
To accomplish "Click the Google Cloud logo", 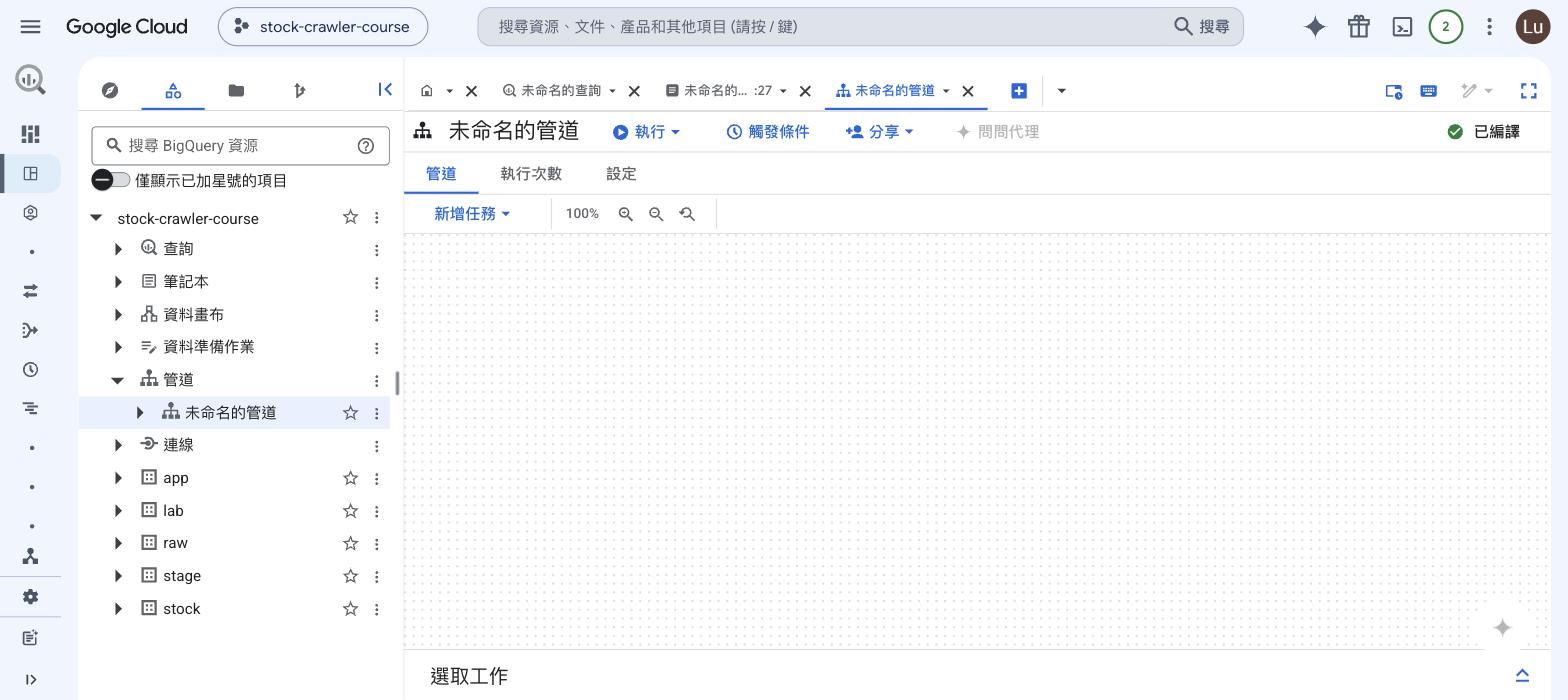I will pyautogui.click(x=127, y=27).
